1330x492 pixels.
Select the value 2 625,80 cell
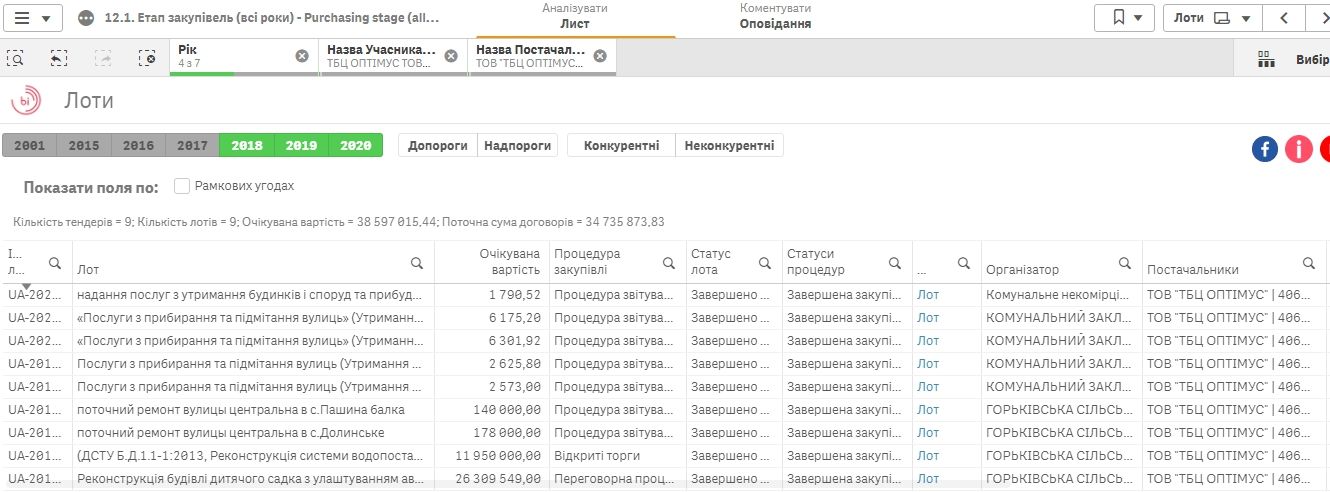pyautogui.click(x=492, y=364)
